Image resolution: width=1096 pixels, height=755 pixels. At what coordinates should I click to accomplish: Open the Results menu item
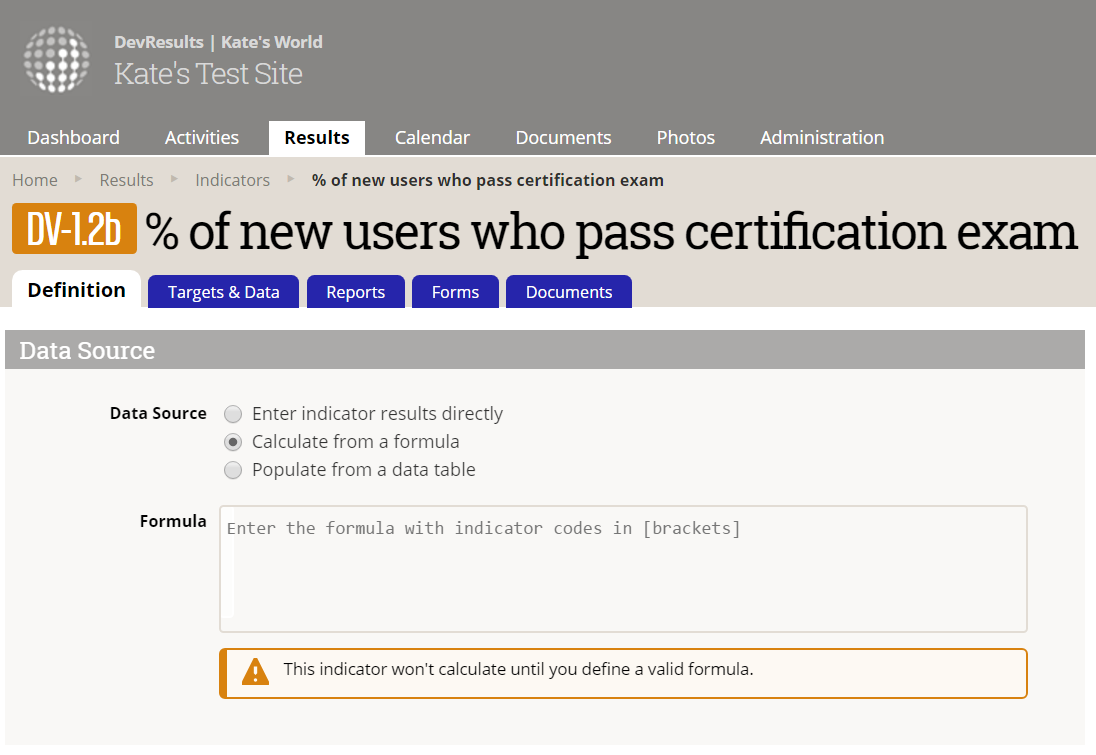click(317, 138)
